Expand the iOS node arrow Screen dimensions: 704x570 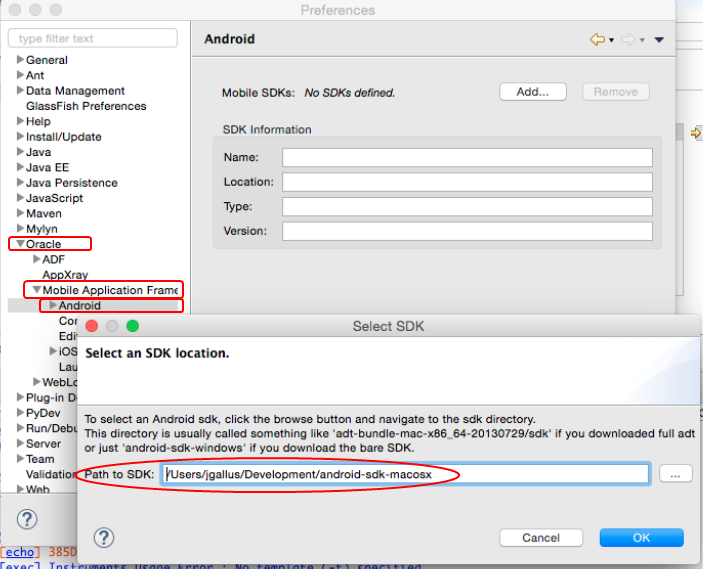tap(53, 351)
